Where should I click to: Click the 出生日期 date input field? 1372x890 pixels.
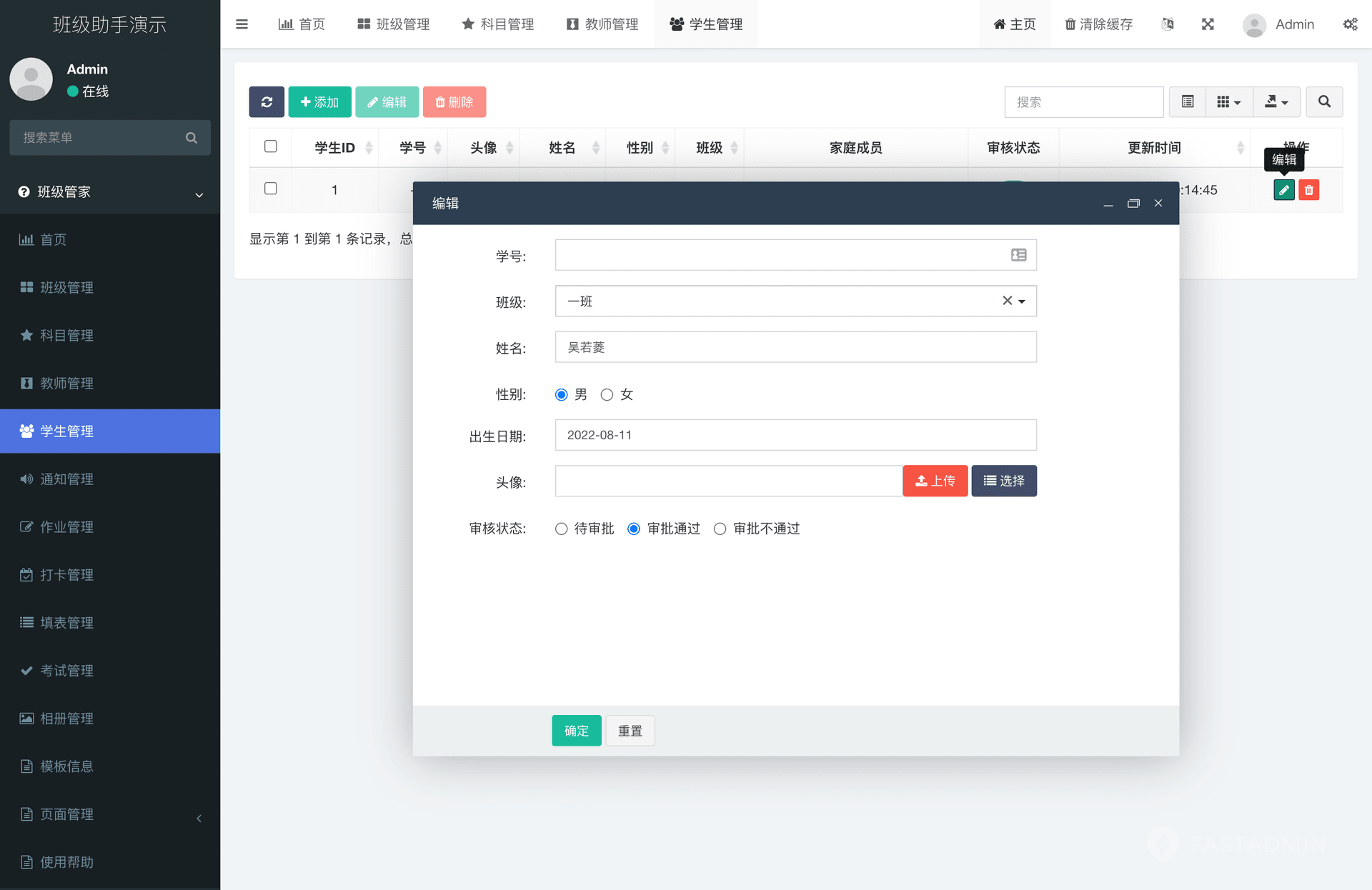pyautogui.click(x=795, y=435)
